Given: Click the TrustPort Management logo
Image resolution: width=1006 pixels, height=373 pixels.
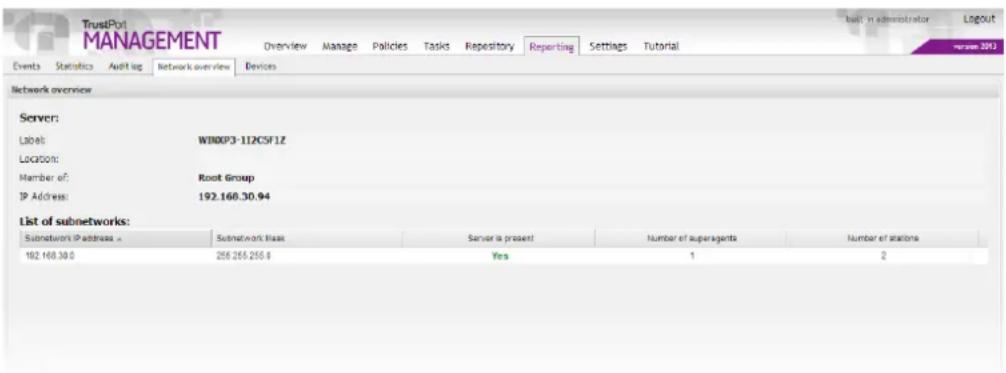Looking at the screenshot, I should 151,36.
